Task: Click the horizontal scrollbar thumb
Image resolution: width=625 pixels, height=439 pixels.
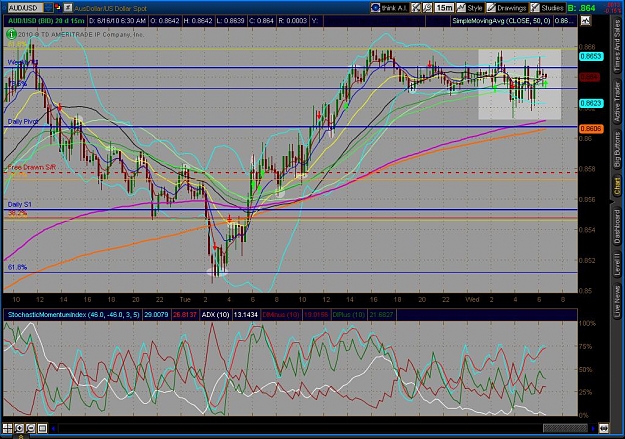Action: [x=565, y=429]
